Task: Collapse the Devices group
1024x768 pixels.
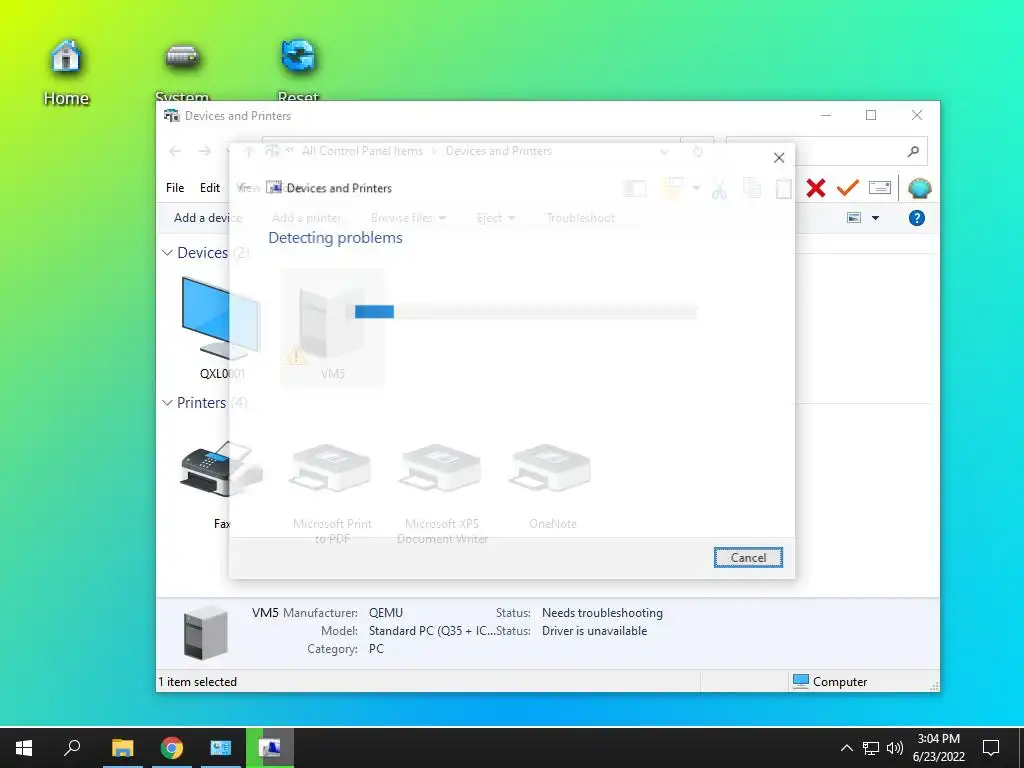Action: 167,253
